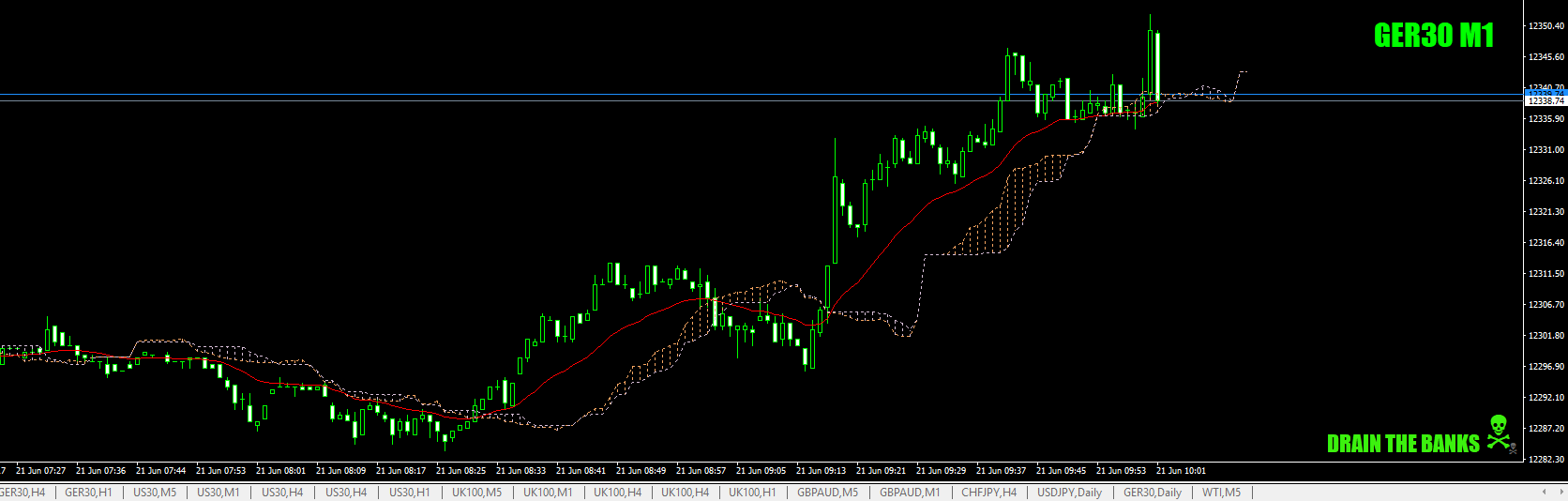Click the 12292.10 price scale value
The height and width of the screenshot is (501, 1568).
(1546, 398)
